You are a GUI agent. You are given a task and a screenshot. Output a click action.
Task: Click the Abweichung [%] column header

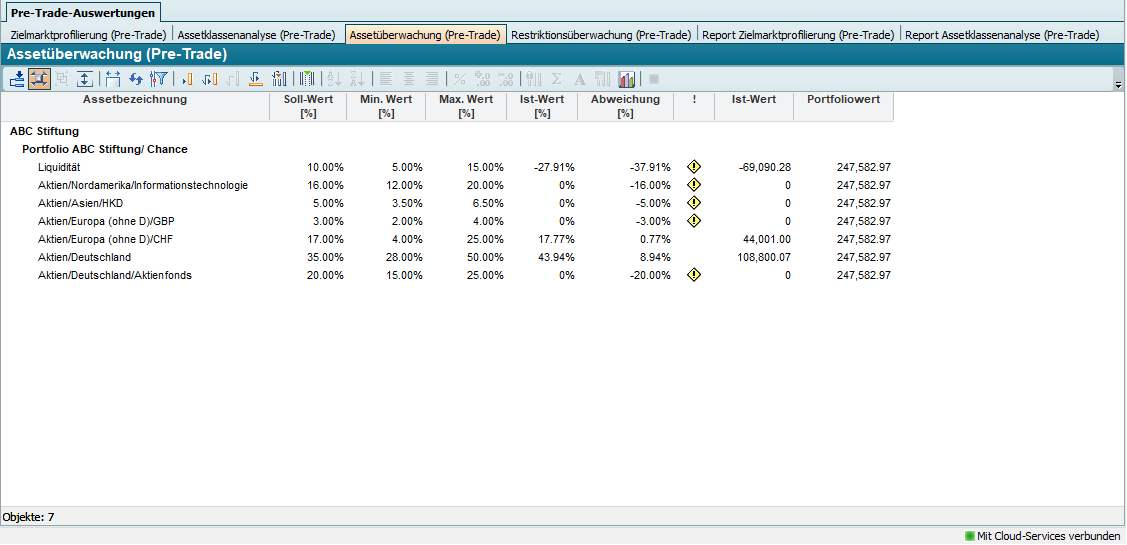(x=625, y=106)
